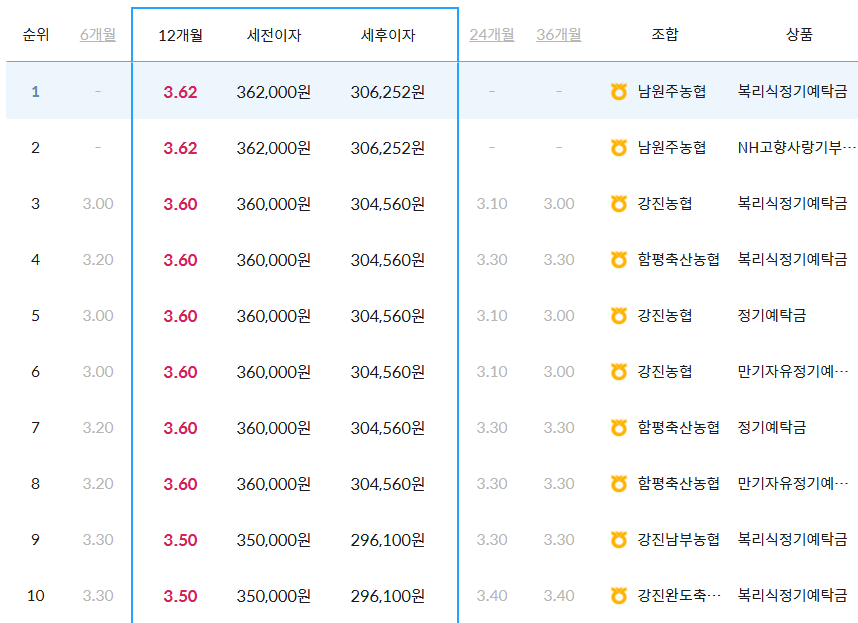Viewport: 858px width, 623px height.
Task: Click rank number 1
Action: click(x=36, y=91)
